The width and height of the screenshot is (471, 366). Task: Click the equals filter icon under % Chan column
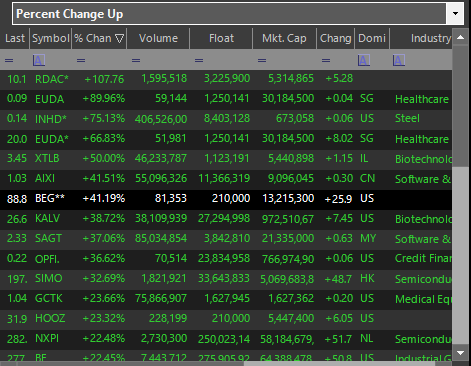[81, 61]
